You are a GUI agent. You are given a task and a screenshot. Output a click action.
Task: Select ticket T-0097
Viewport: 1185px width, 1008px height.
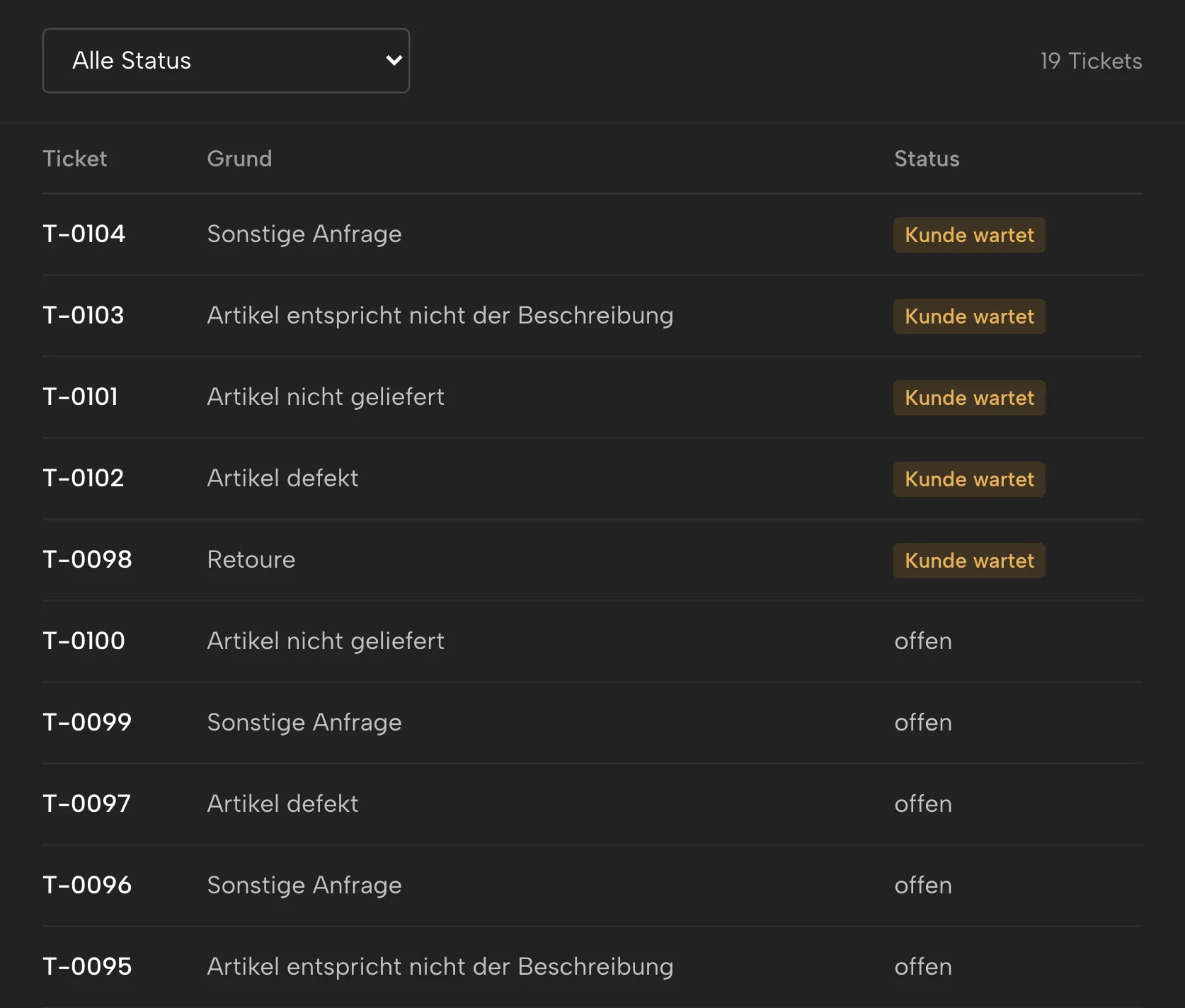[86, 803]
